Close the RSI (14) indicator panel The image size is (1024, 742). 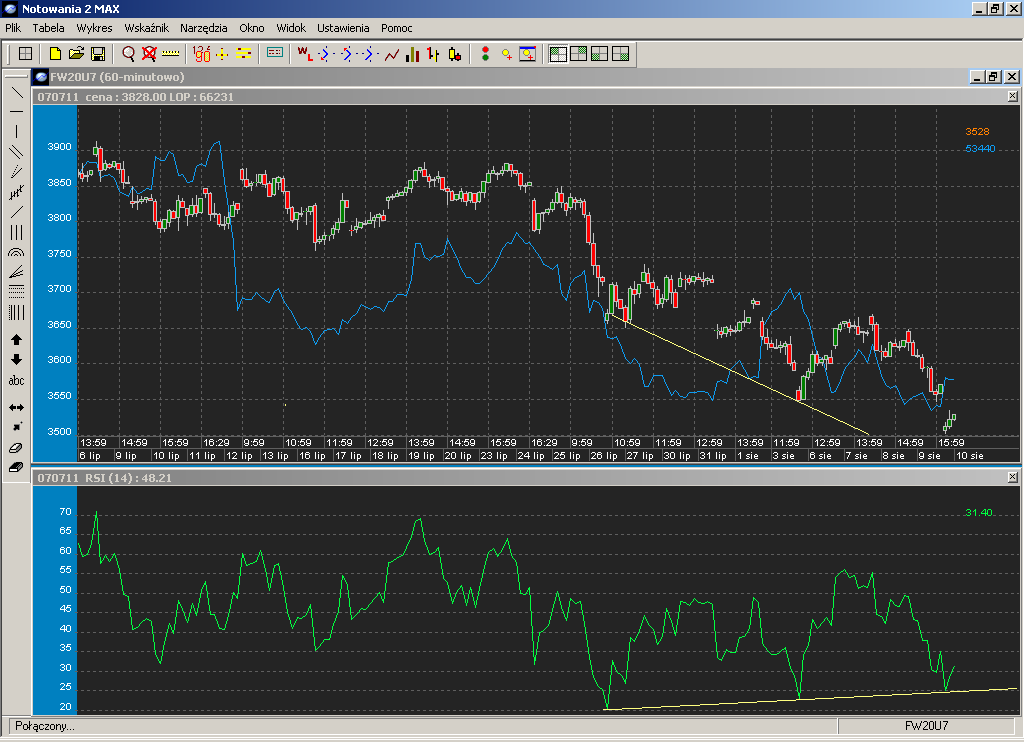(x=1012, y=478)
